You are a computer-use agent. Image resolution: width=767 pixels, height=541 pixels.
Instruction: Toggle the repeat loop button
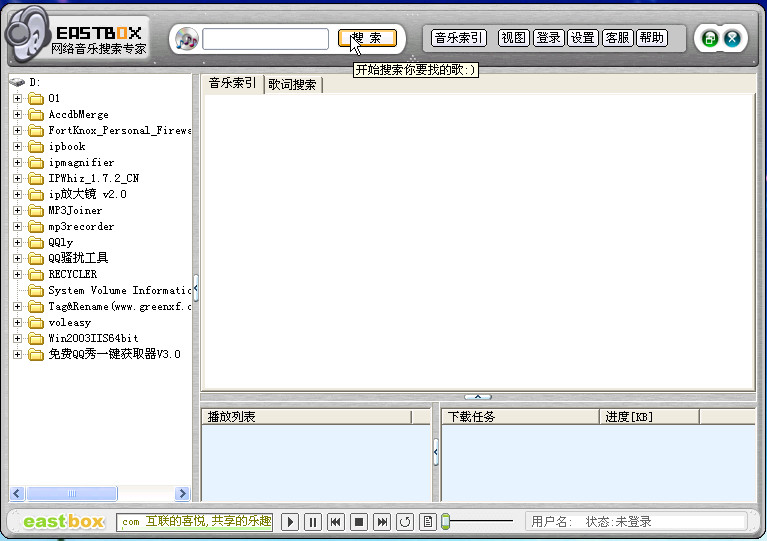click(x=405, y=522)
